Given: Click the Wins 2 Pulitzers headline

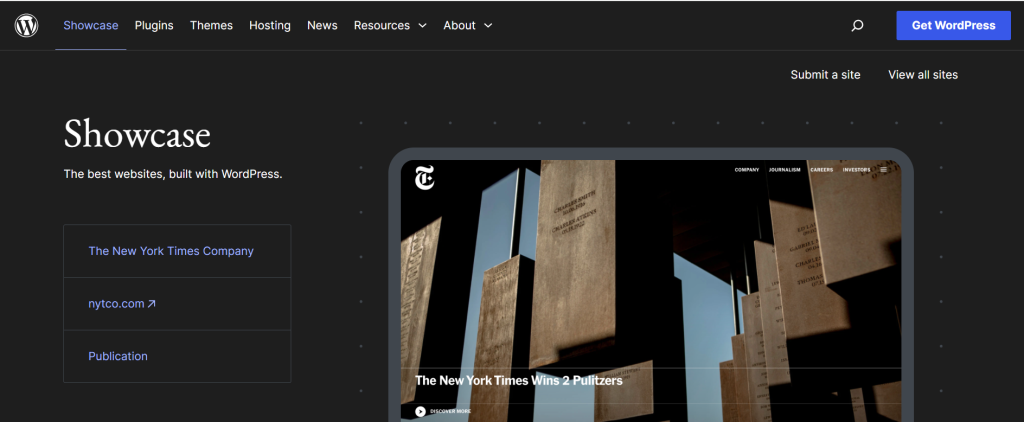Looking at the screenshot, I should click(519, 380).
